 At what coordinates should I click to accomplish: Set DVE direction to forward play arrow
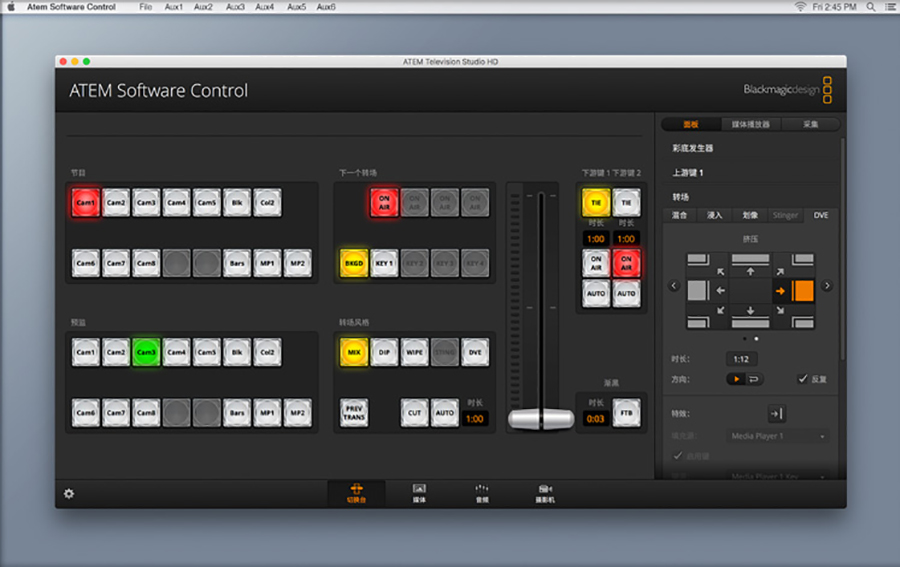pyautogui.click(x=736, y=379)
